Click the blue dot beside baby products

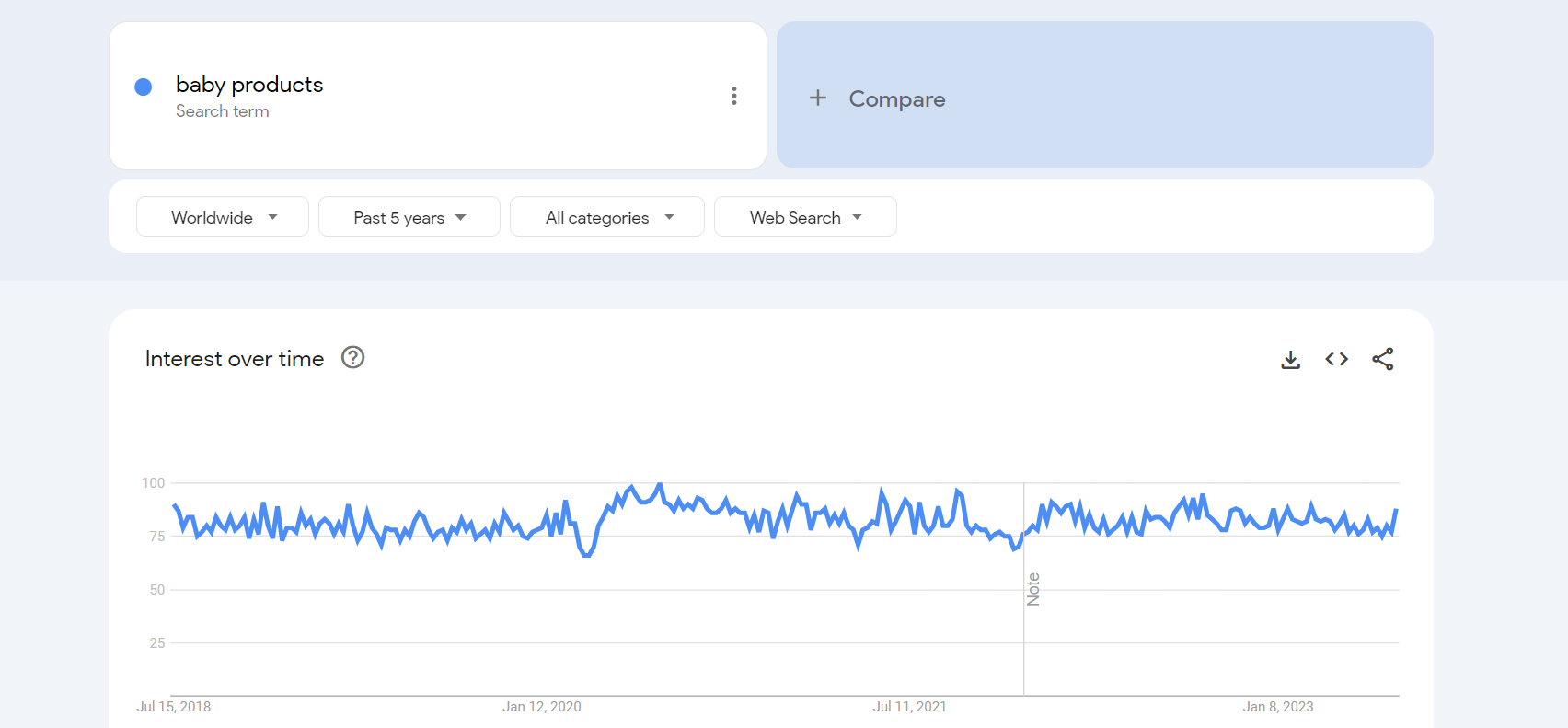click(144, 87)
